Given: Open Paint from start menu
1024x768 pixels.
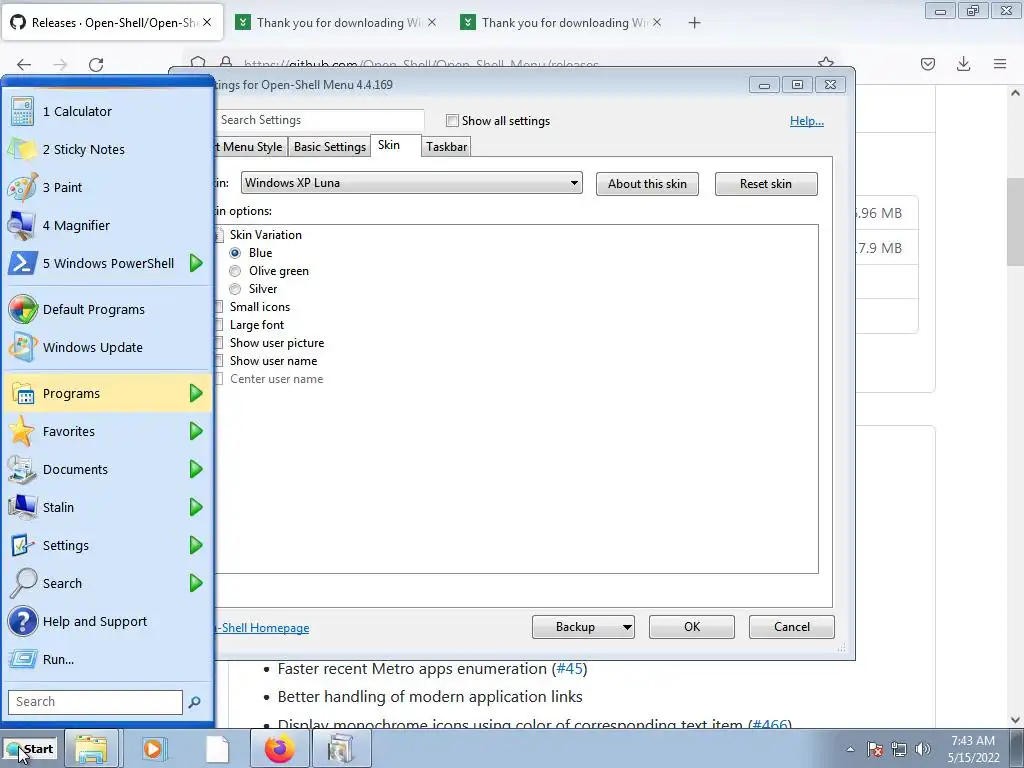Looking at the screenshot, I should point(108,187).
